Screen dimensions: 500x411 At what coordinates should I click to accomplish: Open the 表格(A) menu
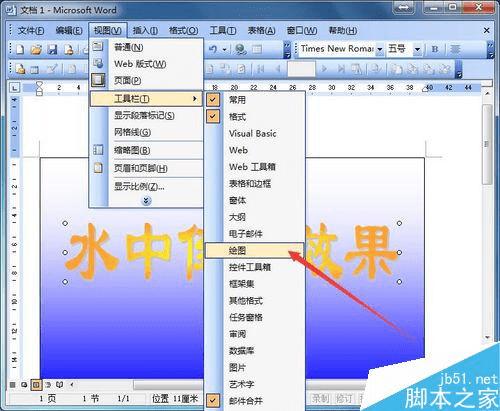[x=261, y=31]
